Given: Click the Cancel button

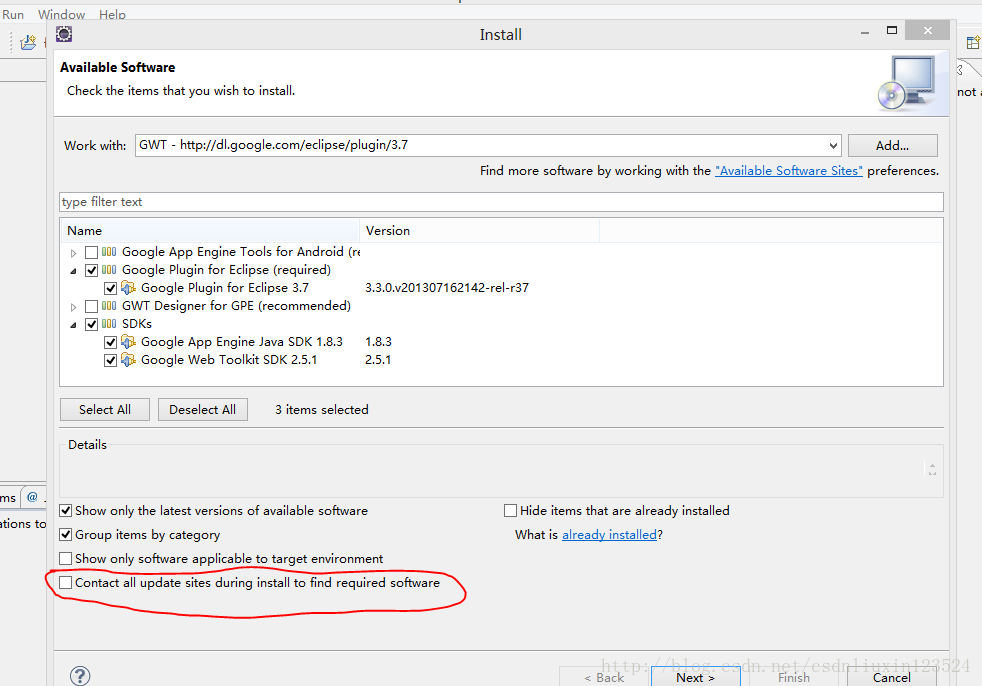Looking at the screenshot, I should click(x=892, y=677).
